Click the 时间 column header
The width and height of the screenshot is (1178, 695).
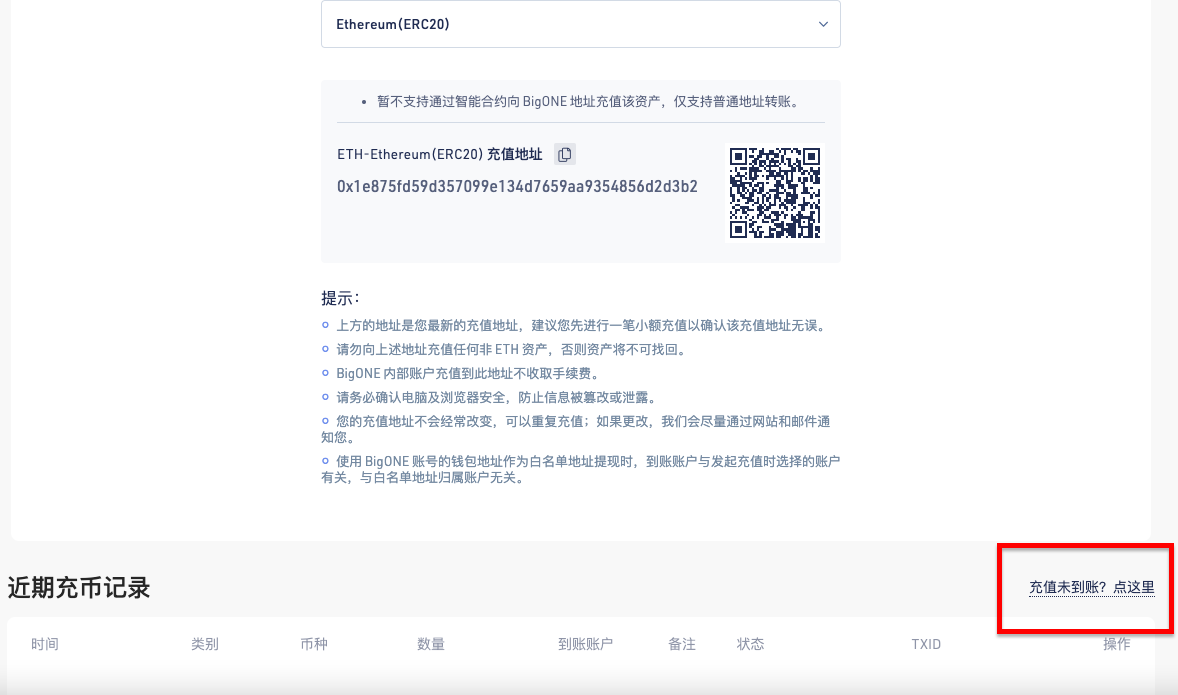click(x=45, y=644)
